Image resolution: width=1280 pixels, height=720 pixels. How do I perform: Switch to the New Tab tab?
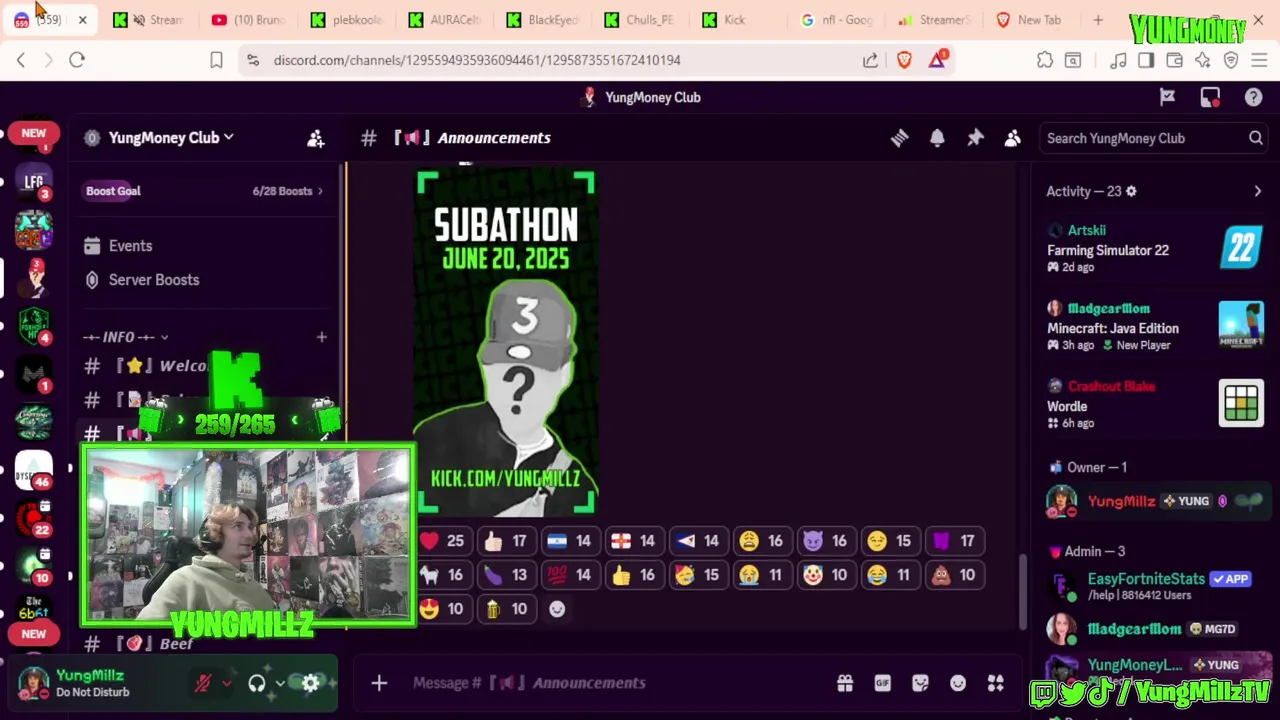[1034, 20]
